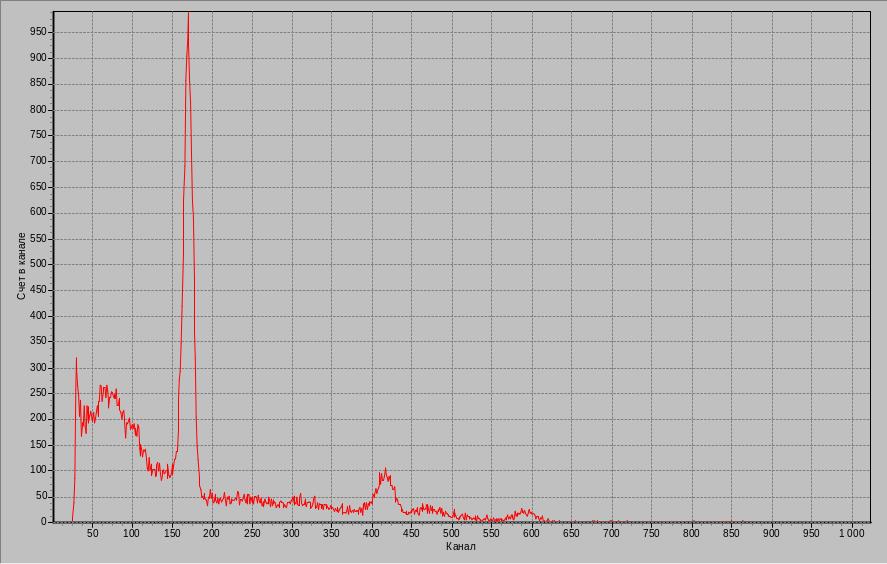Select the x-axis label 700
This screenshot has width=887, height=564.
(x=612, y=533)
